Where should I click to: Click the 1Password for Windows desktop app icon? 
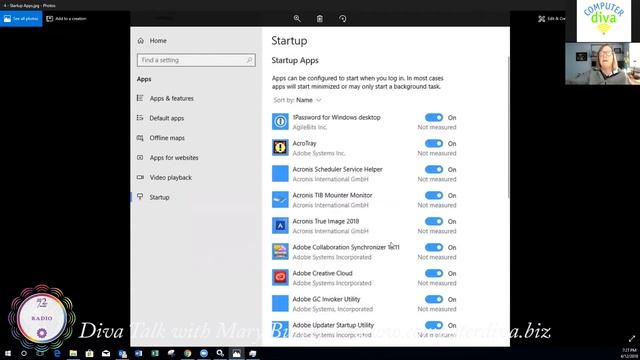point(280,122)
